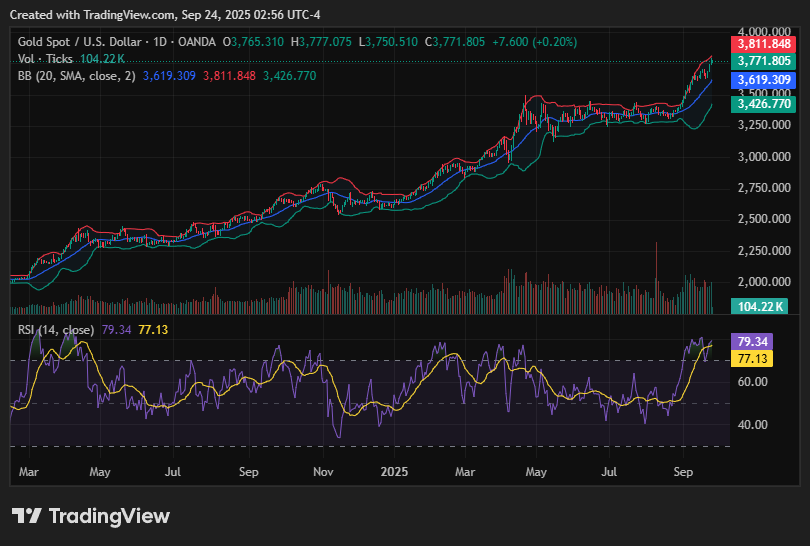Screen dimensions: 810x546
Task: Click the 2,750.000 price axis label
Action: tap(764, 188)
